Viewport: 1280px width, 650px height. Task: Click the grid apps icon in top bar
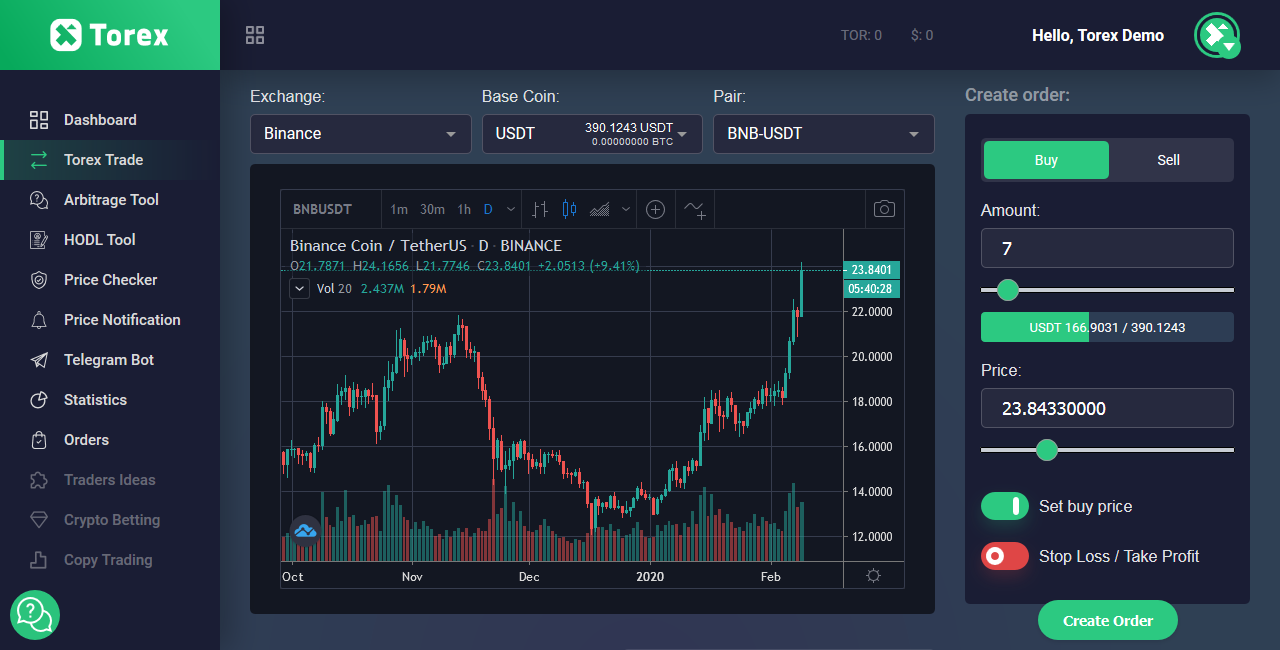tap(254, 34)
